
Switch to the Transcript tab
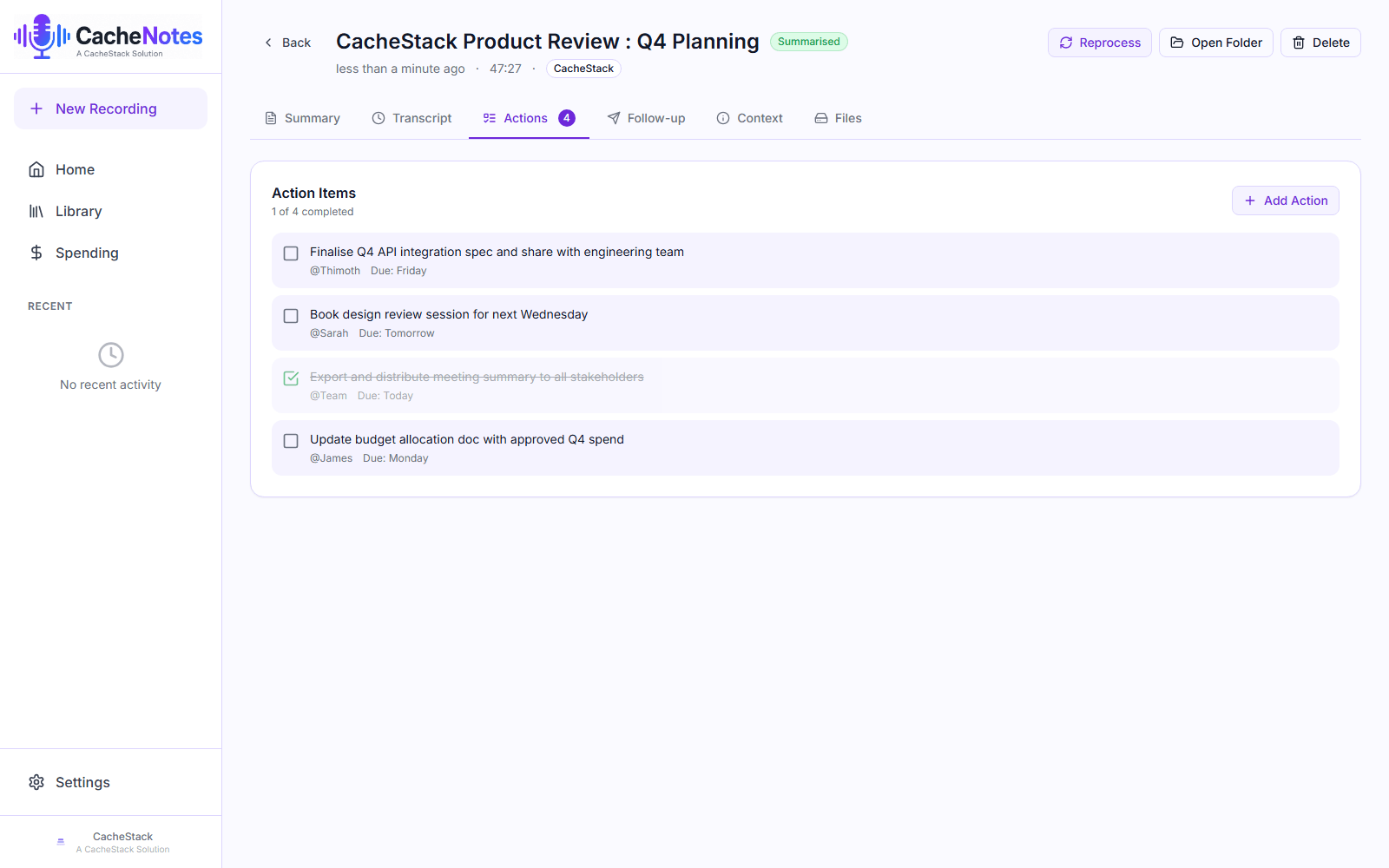pos(411,118)
